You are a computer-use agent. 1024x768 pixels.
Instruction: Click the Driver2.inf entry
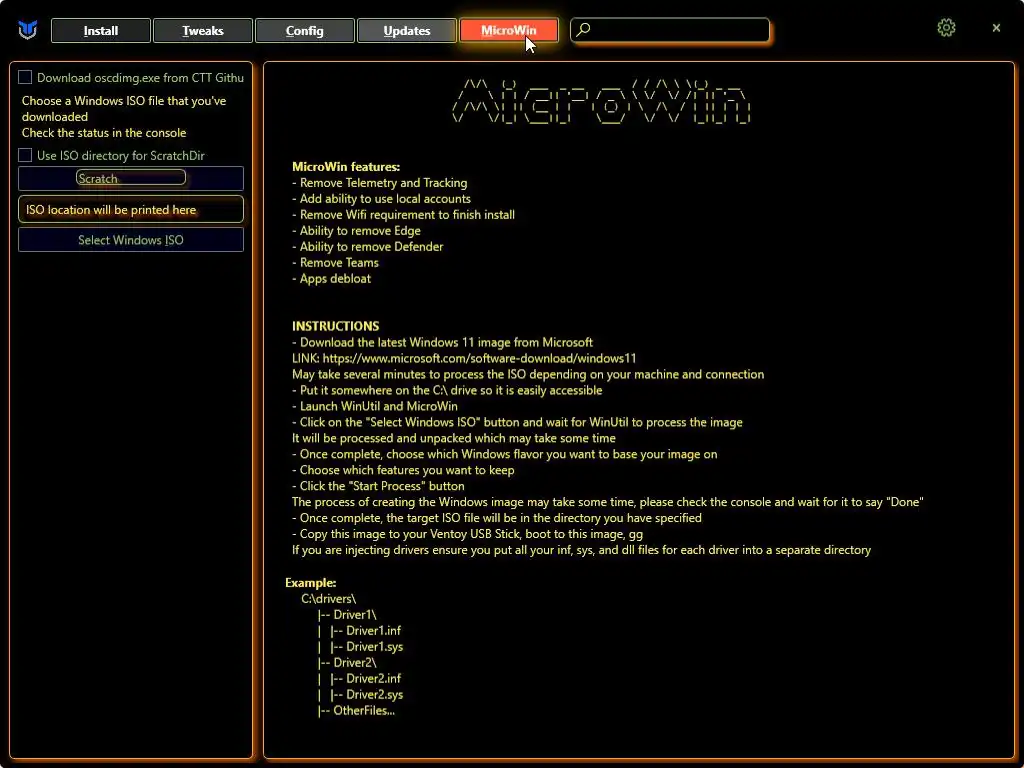click(373, 679)
